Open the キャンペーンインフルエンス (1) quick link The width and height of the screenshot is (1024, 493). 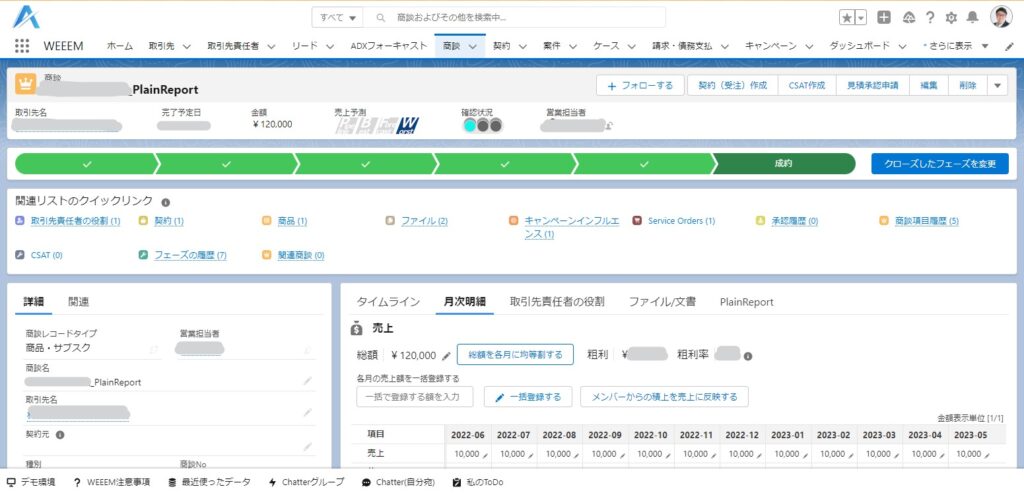coord(572,227)
